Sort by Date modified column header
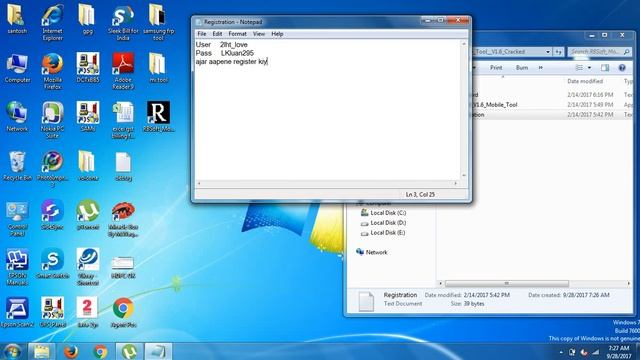 (x=585, y=81)
